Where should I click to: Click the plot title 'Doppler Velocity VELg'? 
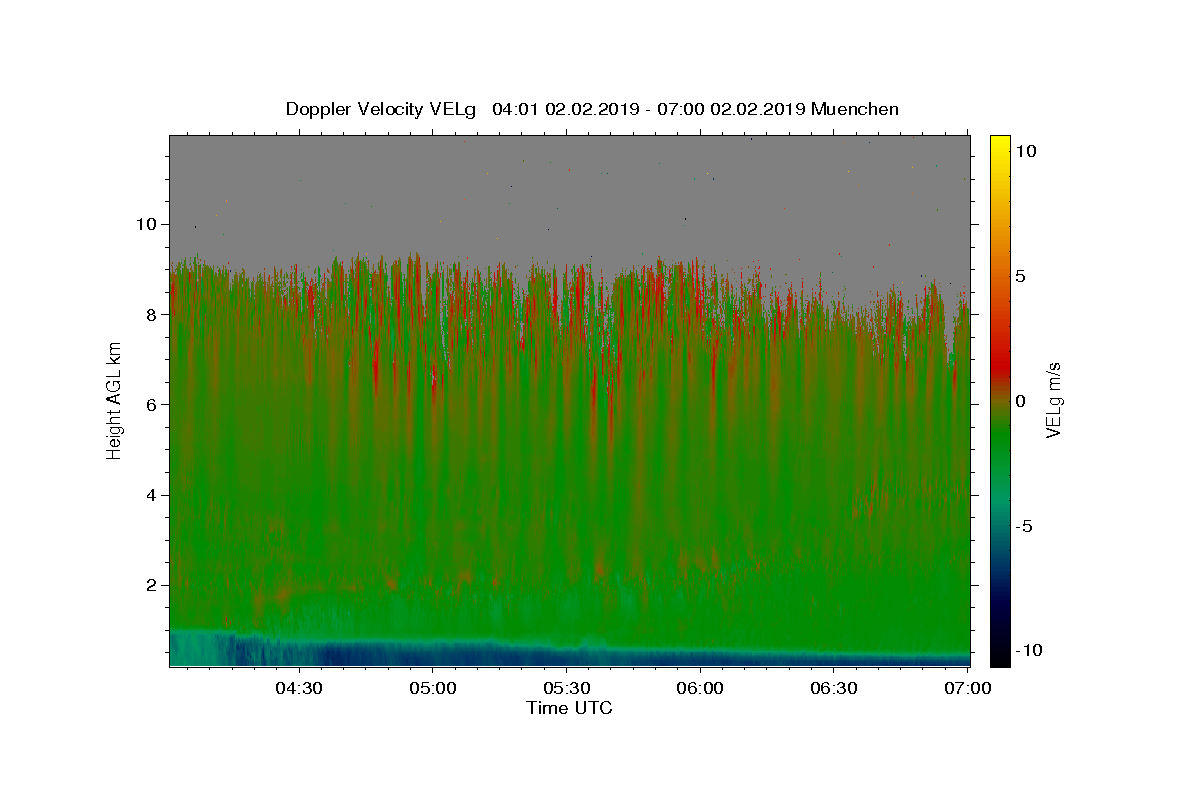click(382, 109)
